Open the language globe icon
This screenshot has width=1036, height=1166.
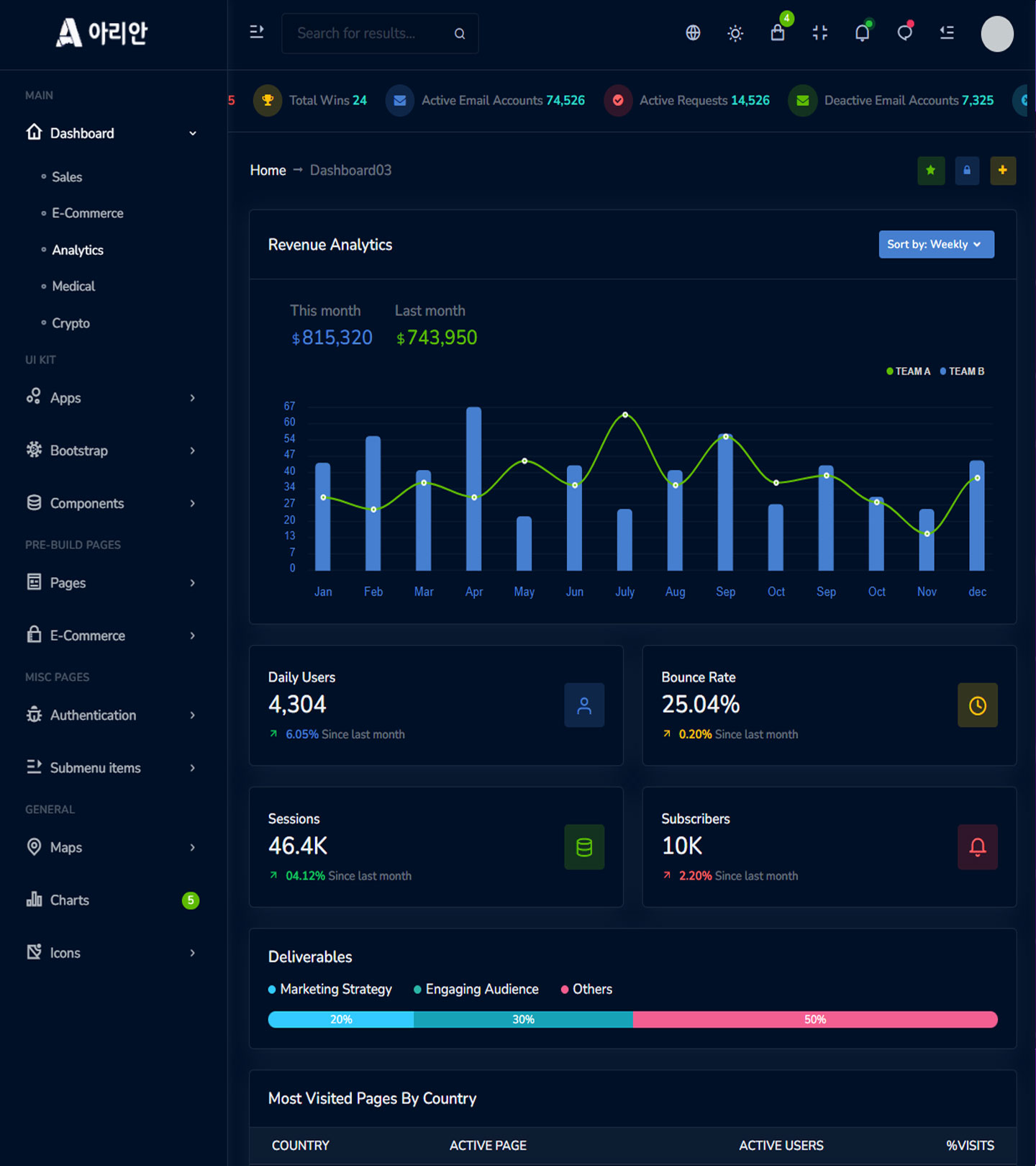tap(693, 33)
